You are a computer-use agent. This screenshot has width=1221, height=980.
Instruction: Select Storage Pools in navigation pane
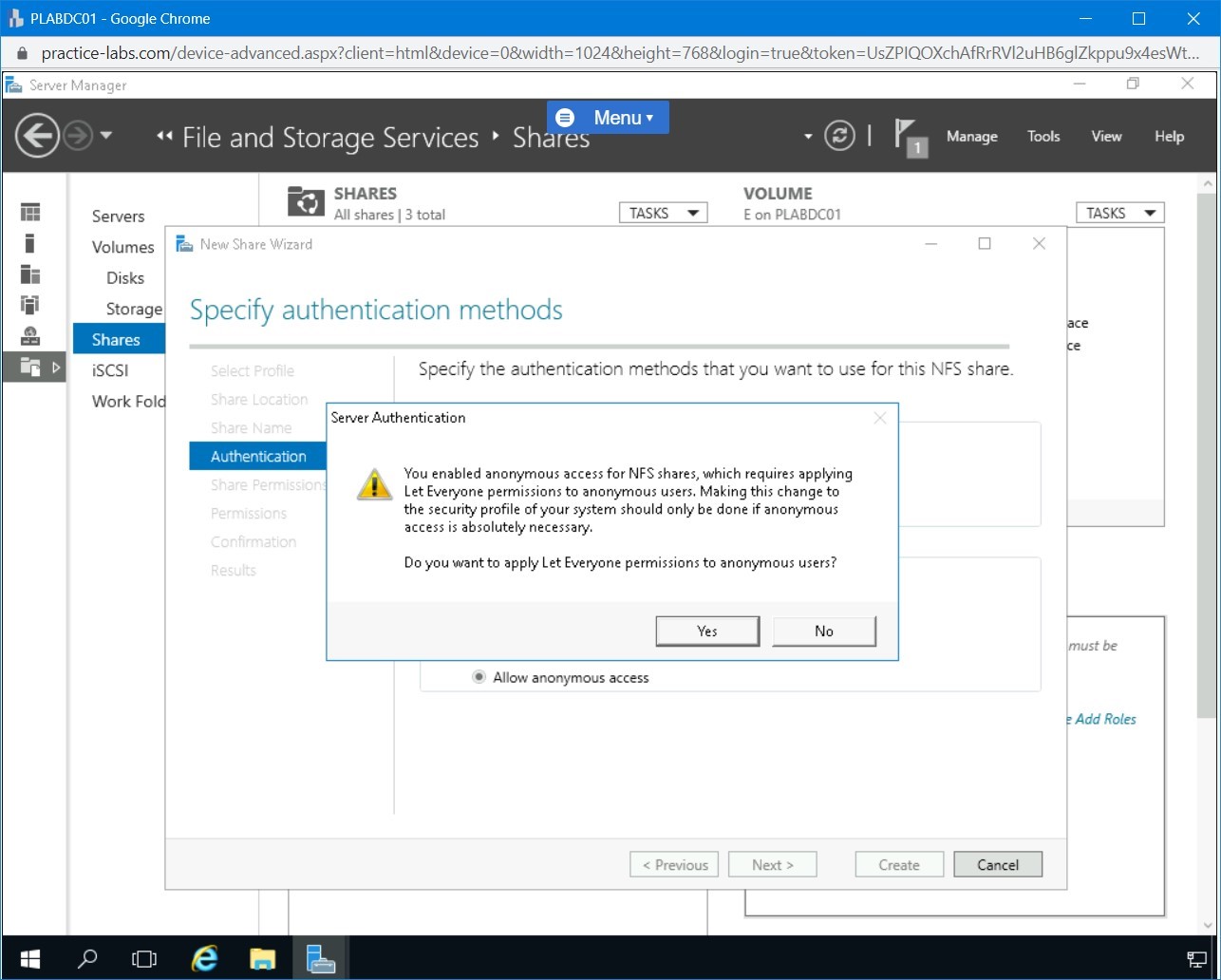(135, 309)
